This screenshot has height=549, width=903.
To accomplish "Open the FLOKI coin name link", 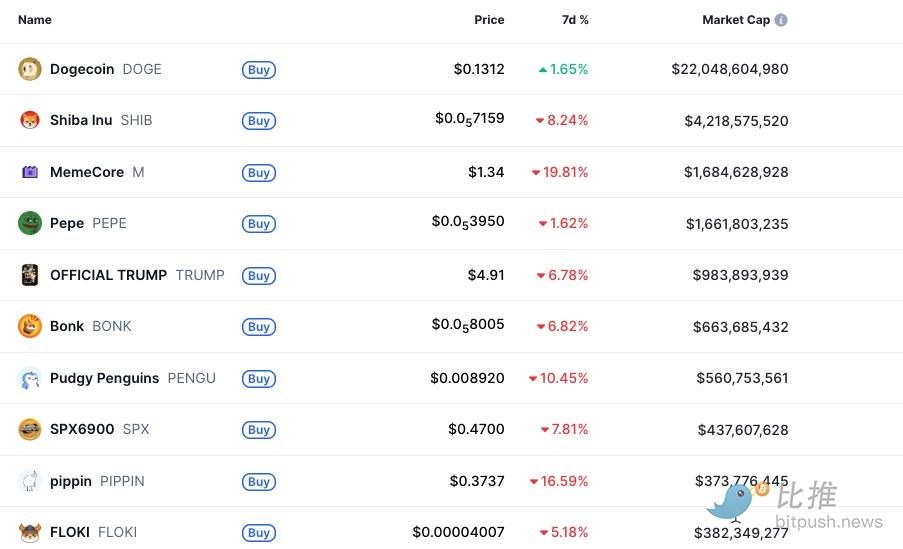I will pos(70,532).
